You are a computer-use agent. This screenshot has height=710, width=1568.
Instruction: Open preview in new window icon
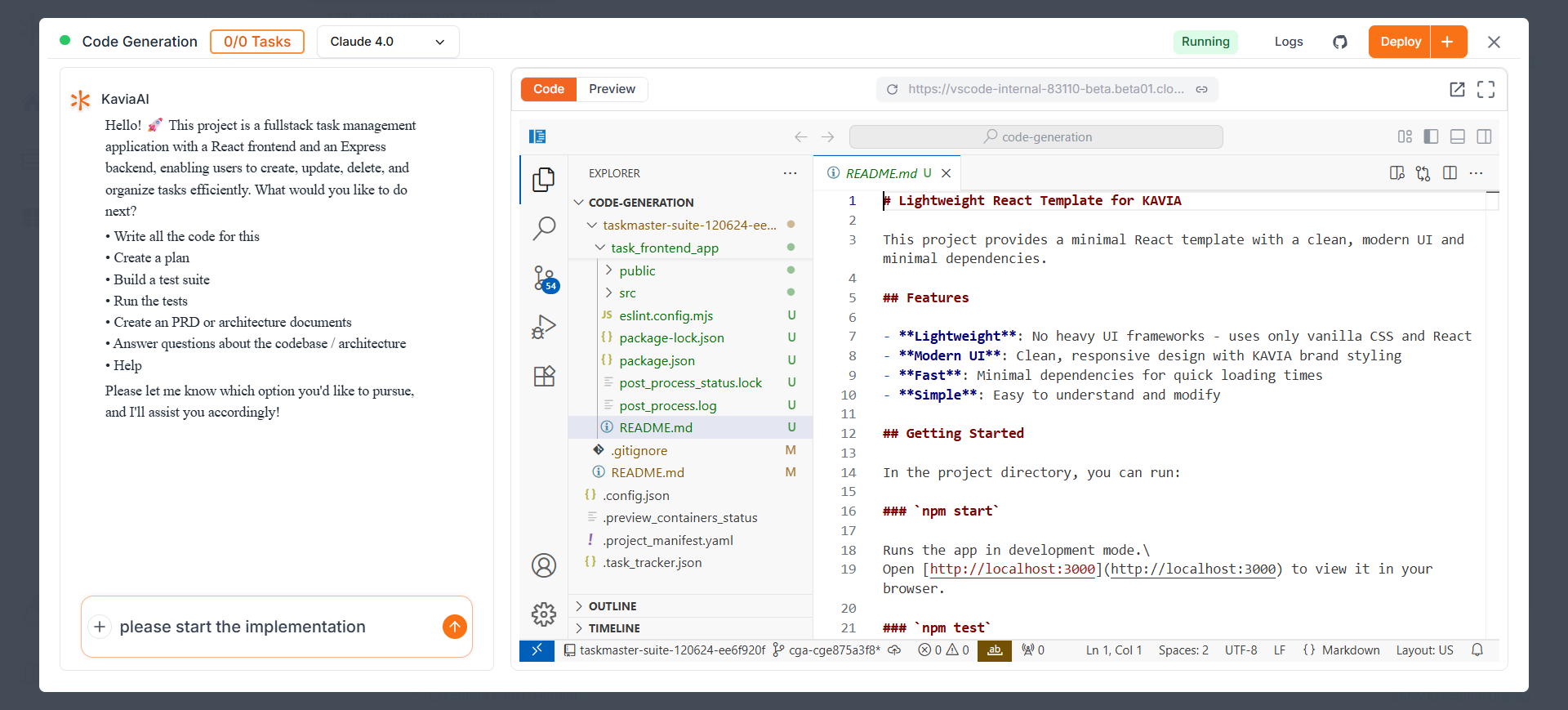pyautogui.click(x=1457, y=89)
